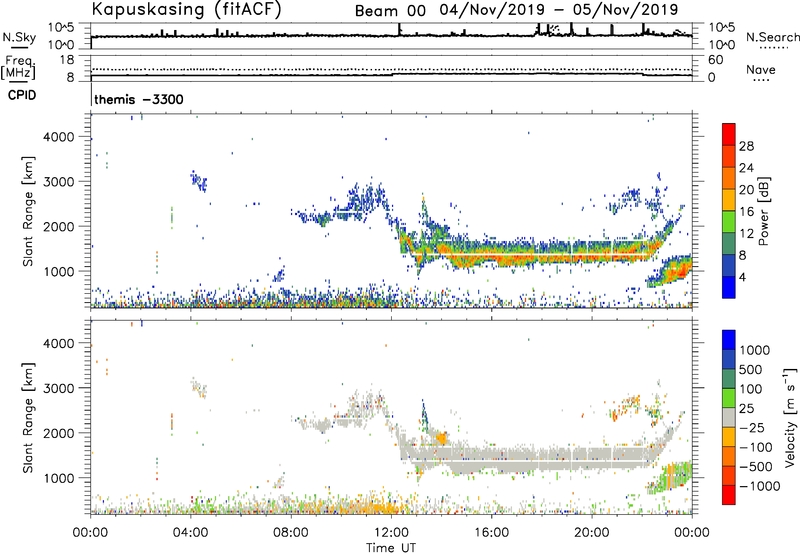Click the 'Velocity [m s⁻¹]' colorbar label
This screenshot has height=554, width=800.
point(790,417)
